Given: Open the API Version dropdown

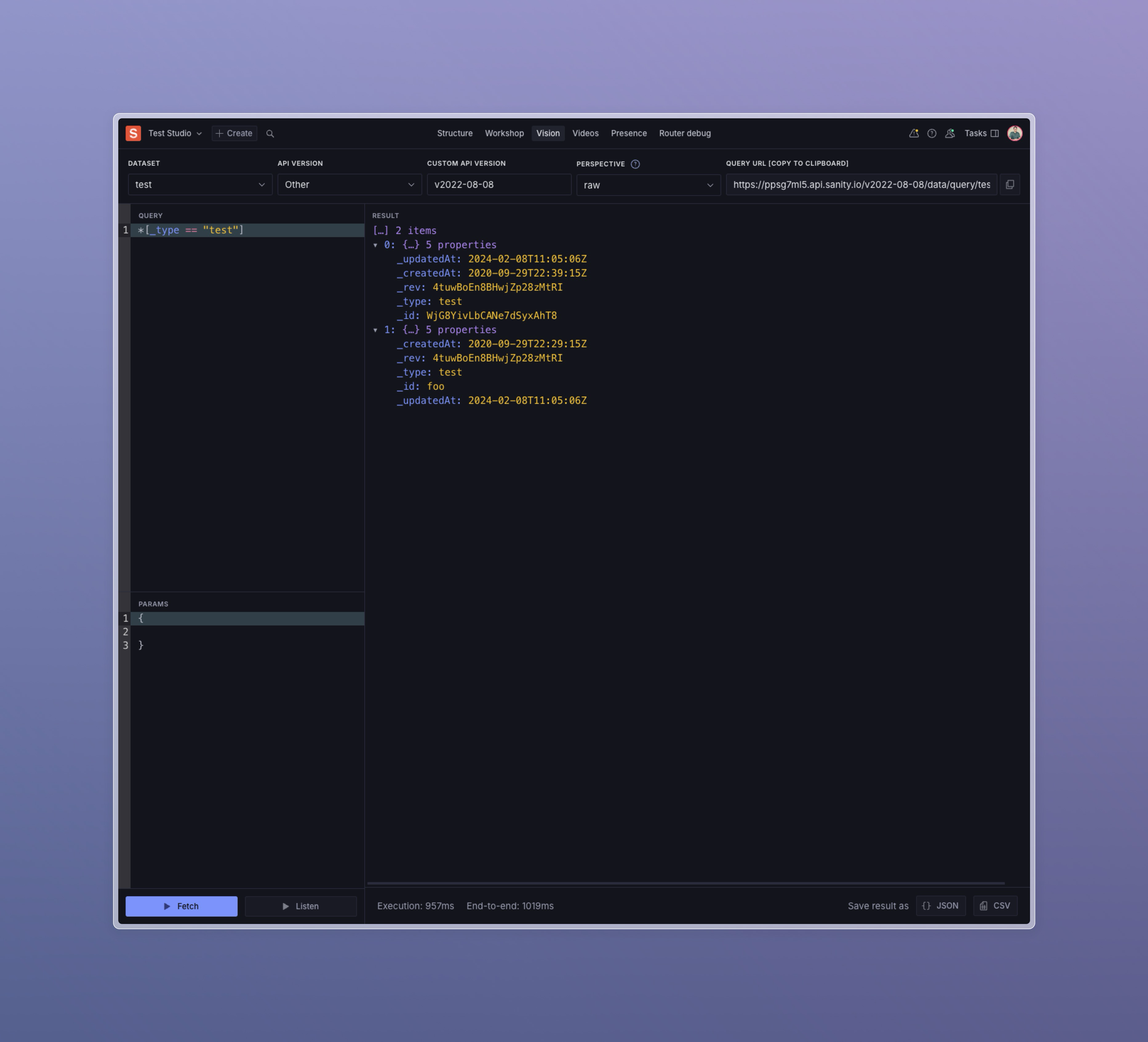Looking at the screenshot, I should click(x=349, y=185).
